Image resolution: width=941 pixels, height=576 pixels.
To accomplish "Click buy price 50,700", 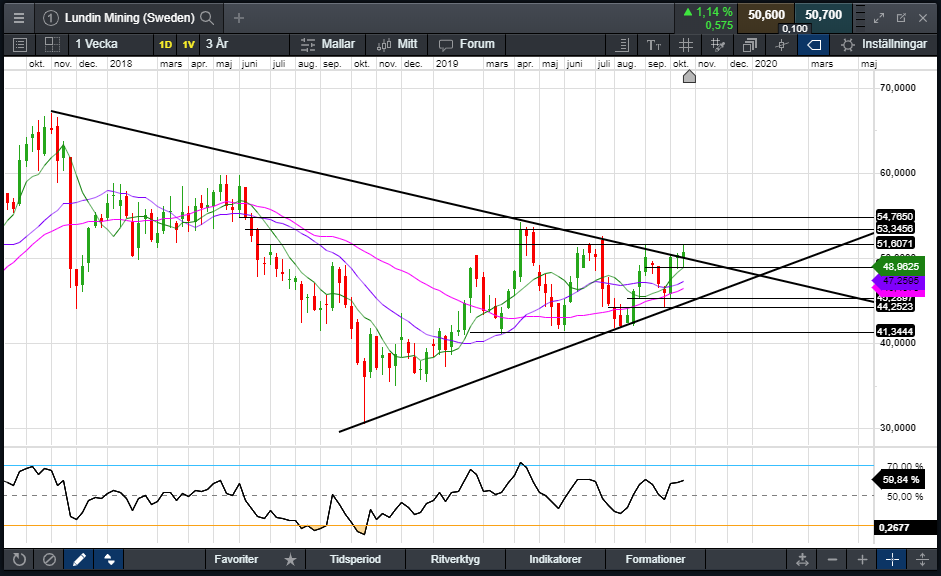I will point(823,15).
